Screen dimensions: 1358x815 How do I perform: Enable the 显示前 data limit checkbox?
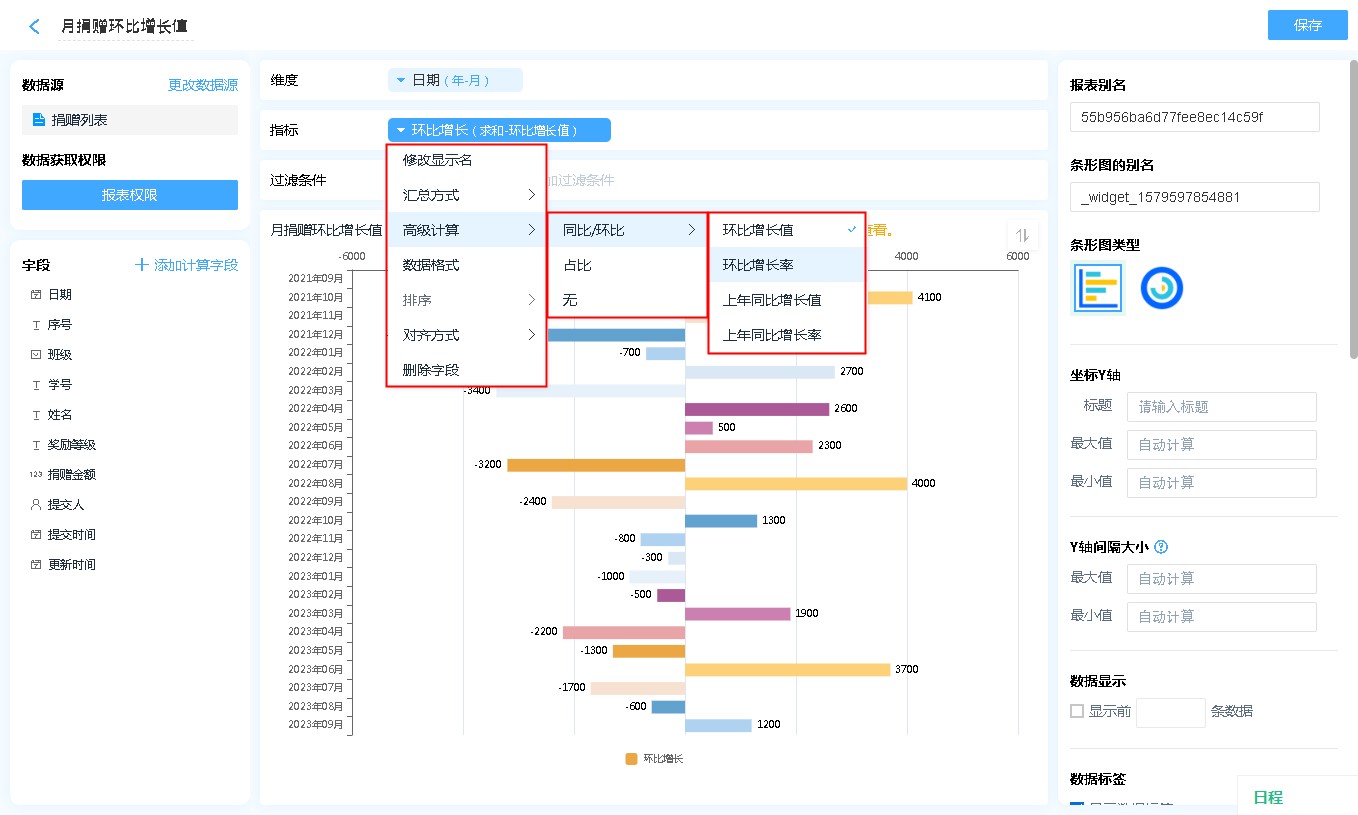[1077, 711]
